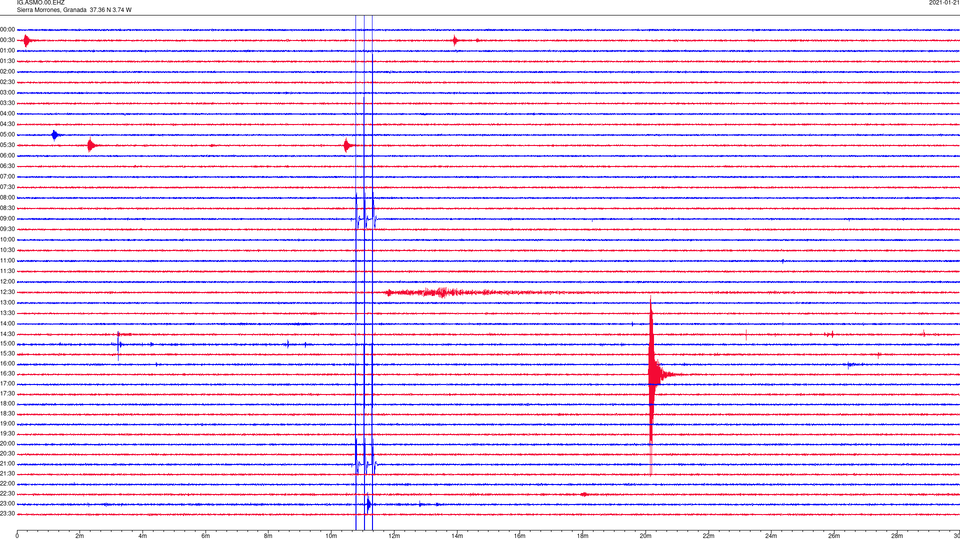This screenshot has width=960, height=540.
Task: Click the 6m tick label on the minute axis
Action: pyautogui.click(x=206, y=536)
